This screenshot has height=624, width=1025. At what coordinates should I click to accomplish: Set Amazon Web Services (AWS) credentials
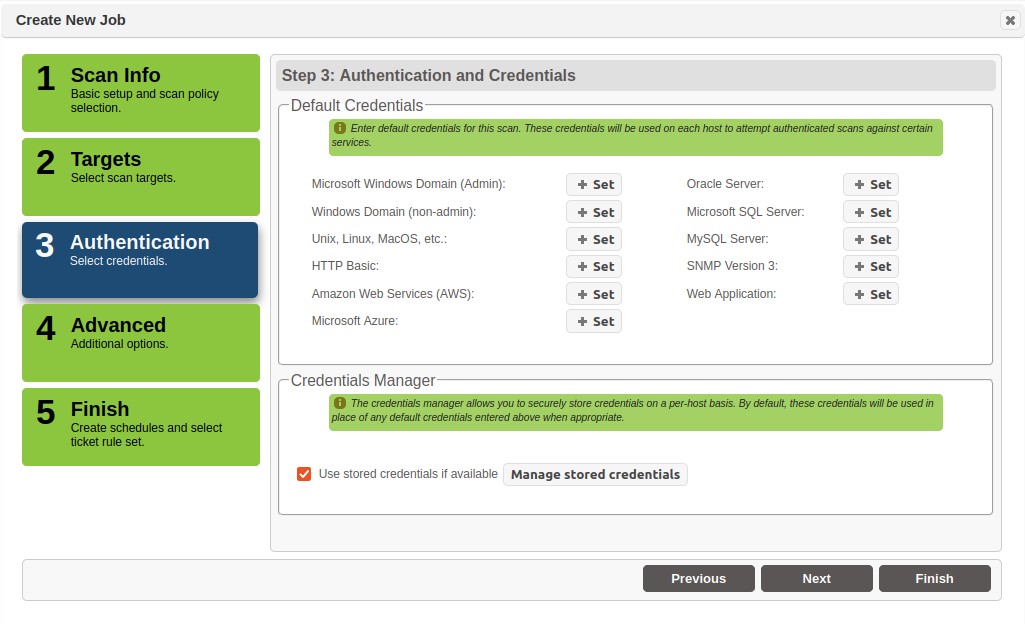point(594,294)
